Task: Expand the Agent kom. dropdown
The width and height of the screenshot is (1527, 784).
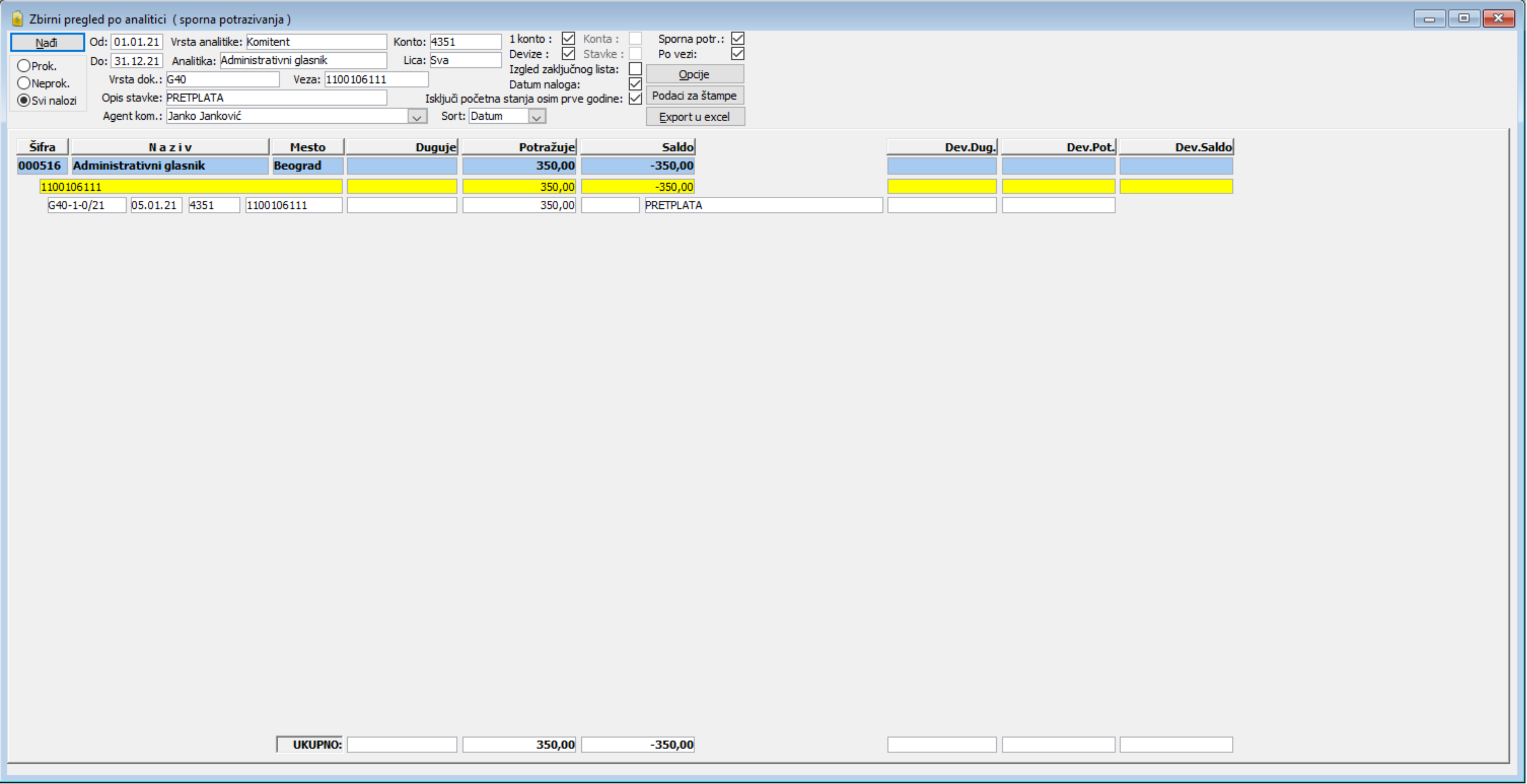Action: (x=417, y=116)
